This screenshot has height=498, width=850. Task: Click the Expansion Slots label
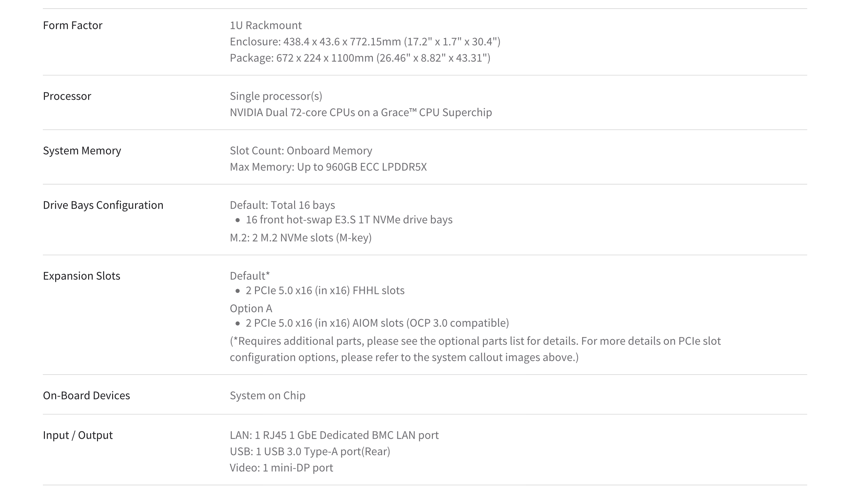[81, 276]
